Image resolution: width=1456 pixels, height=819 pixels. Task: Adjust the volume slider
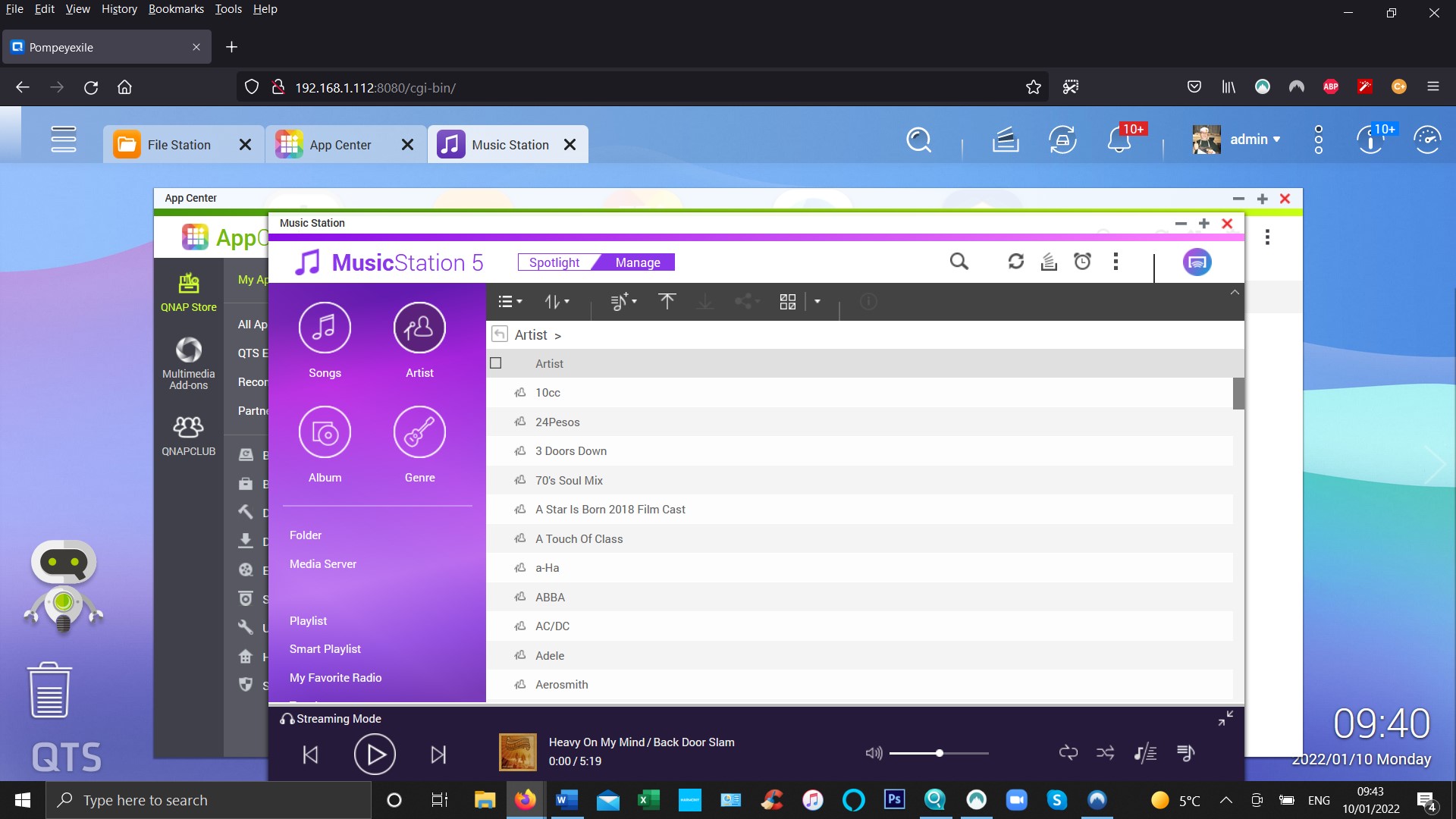pyautogui.click(x=939, y=753)
